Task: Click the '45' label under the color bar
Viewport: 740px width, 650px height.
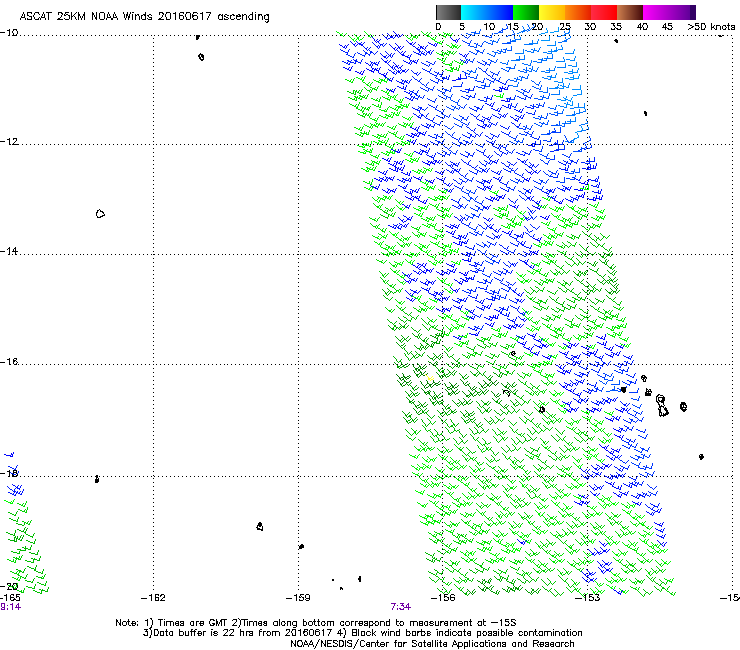Action: tap(667, 27)
